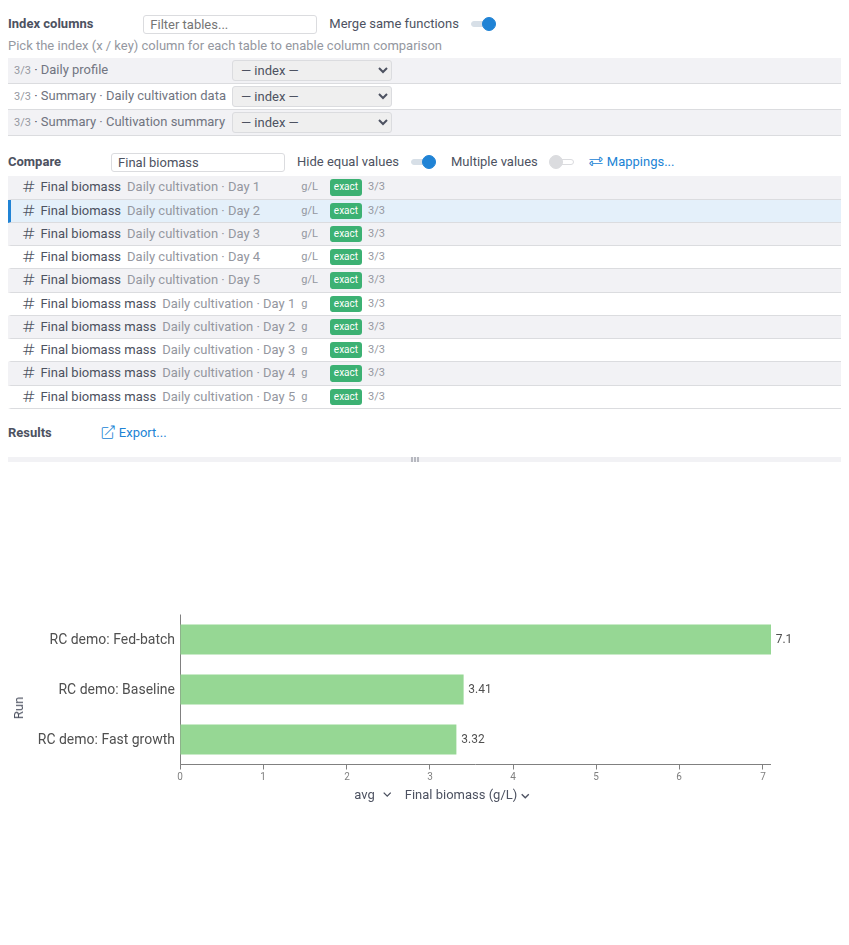
Task: Select the Final biomass Day 2 row
Action: 424,211
